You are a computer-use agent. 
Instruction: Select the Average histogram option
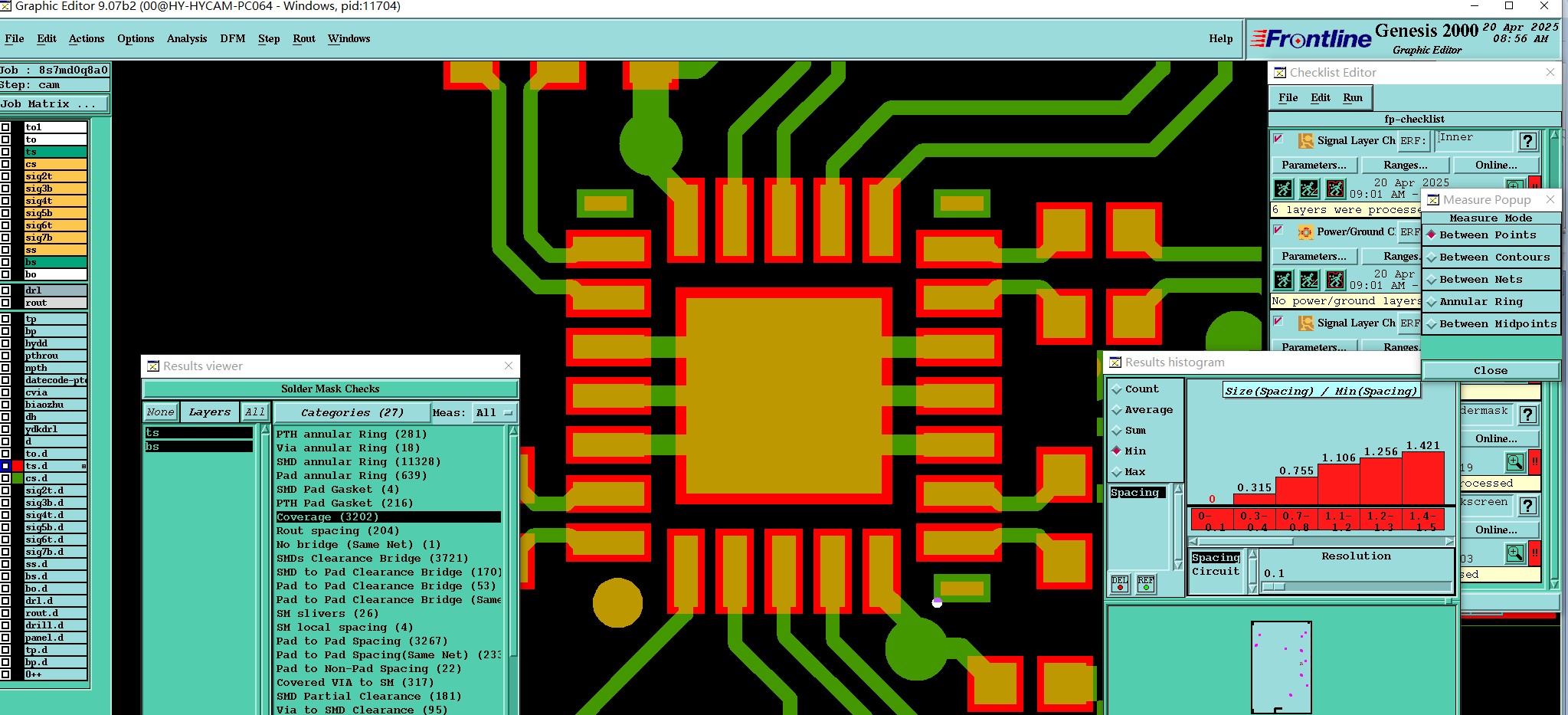[x=1143, y=410]
